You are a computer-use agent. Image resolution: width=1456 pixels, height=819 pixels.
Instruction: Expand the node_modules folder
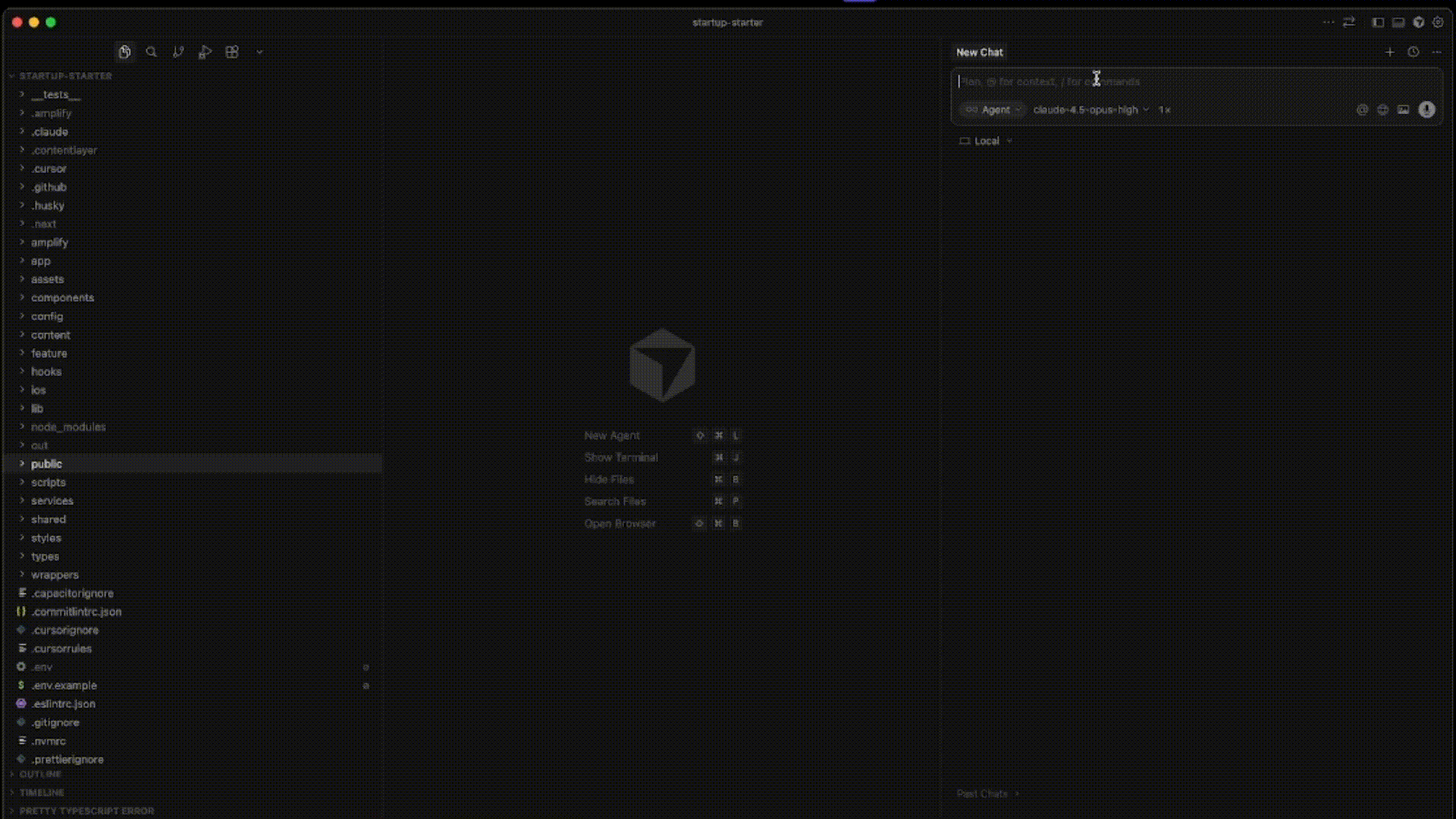pos(68,427)
